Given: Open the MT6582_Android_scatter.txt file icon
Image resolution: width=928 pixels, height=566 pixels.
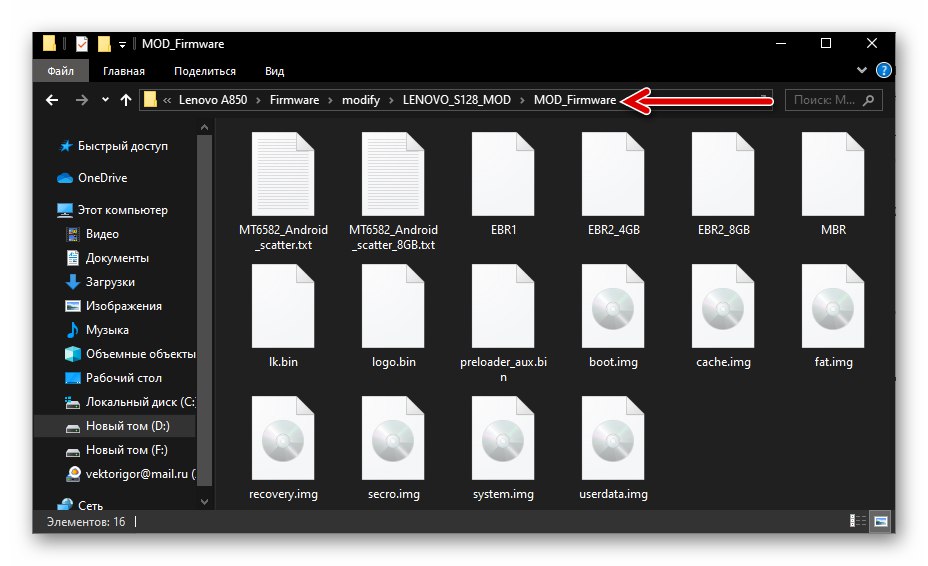Looking at the screenshot, I should coord(283,174).
